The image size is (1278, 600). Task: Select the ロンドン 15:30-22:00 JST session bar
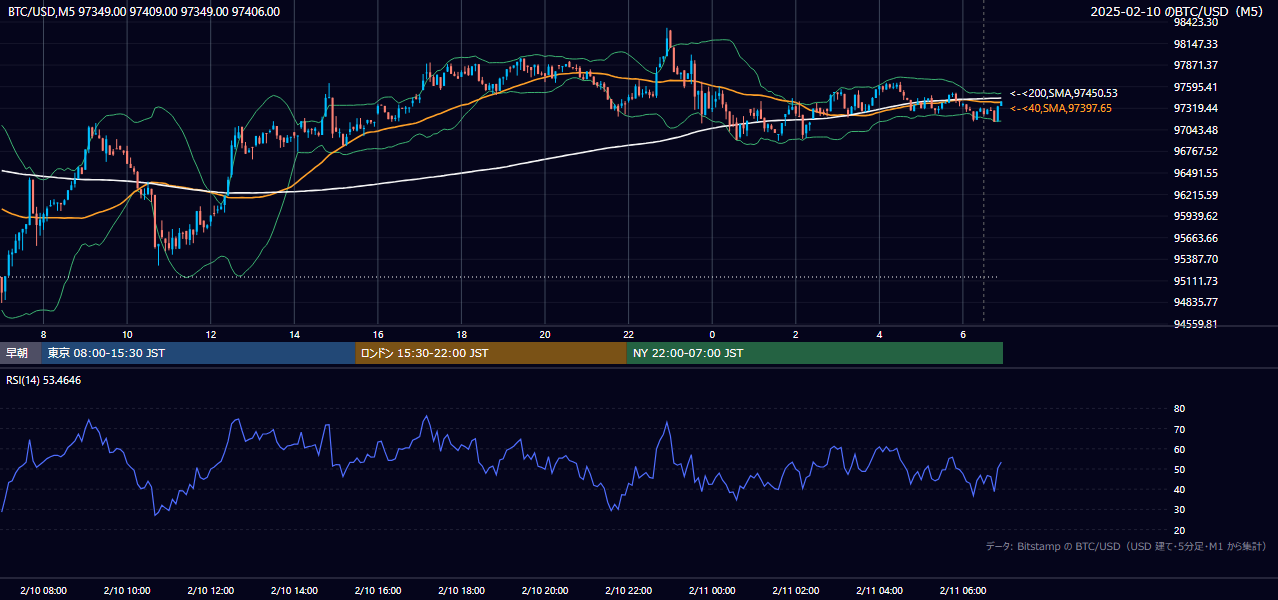click(491, 353)
